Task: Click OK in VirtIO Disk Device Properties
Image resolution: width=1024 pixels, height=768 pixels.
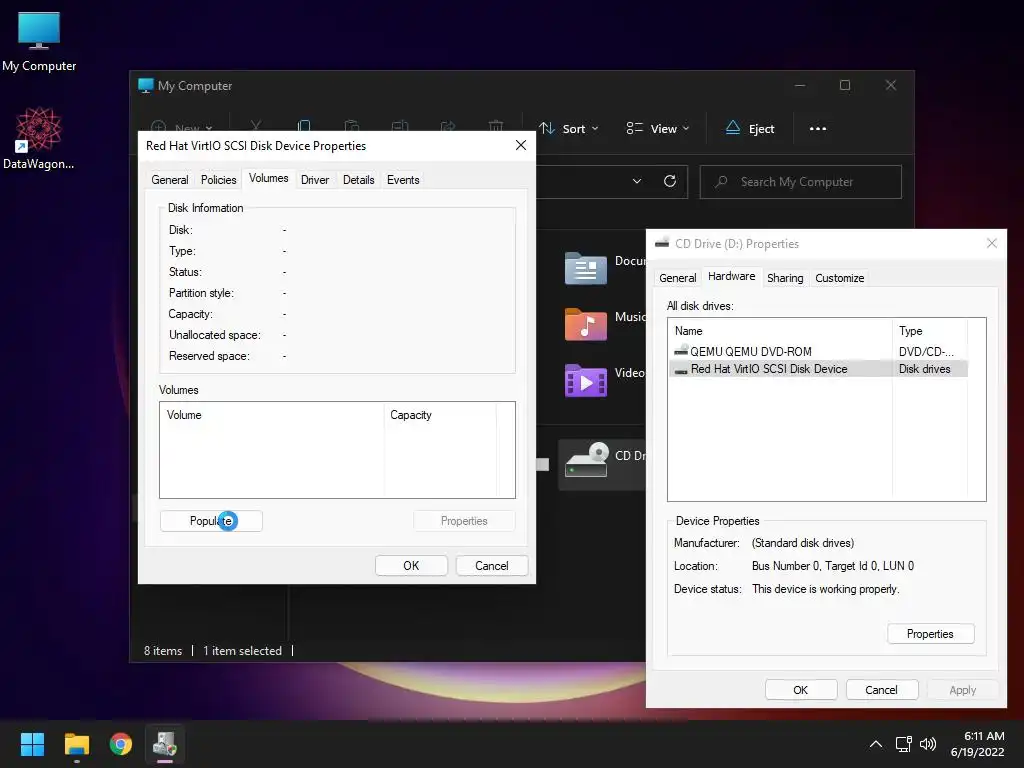Action: point(411,566)
